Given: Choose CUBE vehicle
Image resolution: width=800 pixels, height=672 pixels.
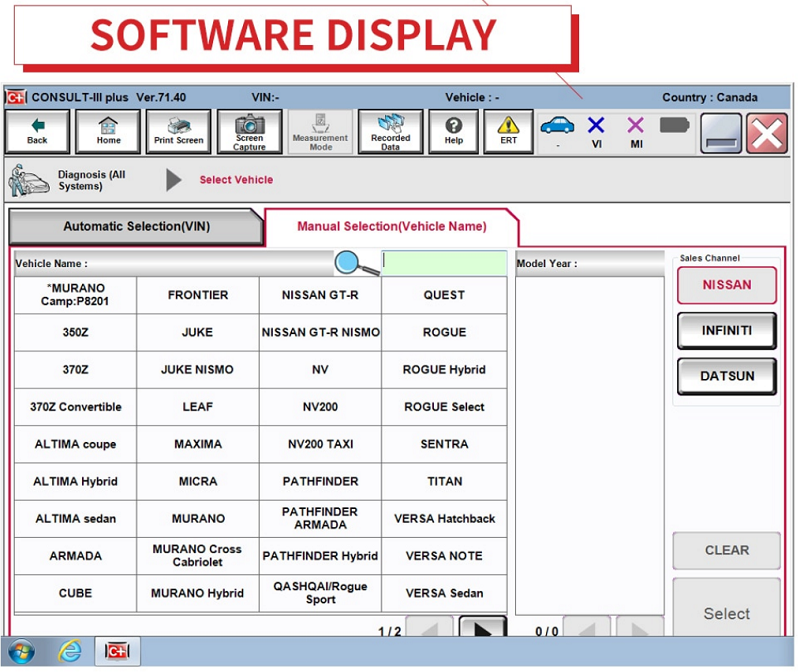Looking at the screenshot, I should [x=76, y=593].
